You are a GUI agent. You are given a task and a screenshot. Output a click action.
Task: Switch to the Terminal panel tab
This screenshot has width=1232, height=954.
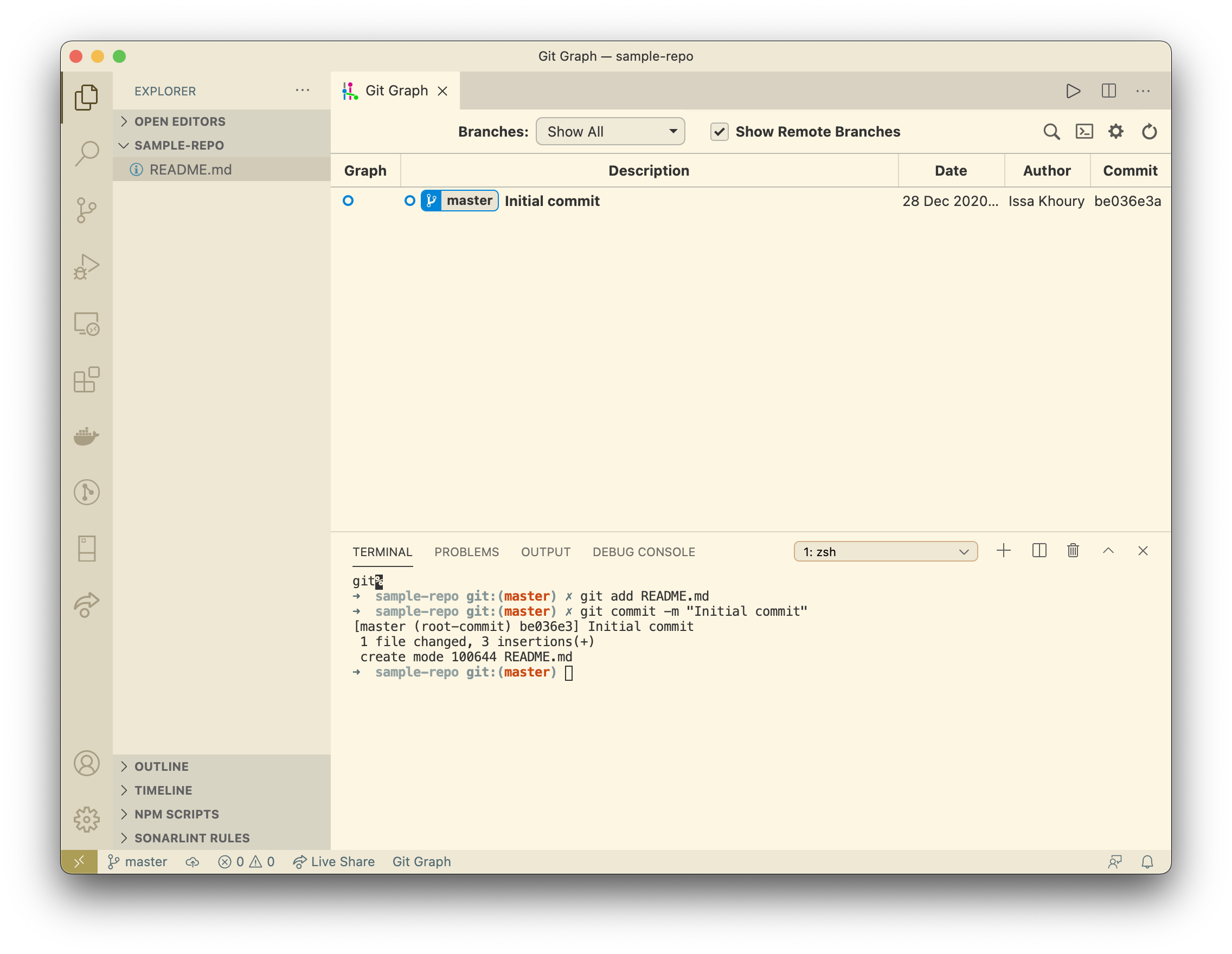click(382, 552)
